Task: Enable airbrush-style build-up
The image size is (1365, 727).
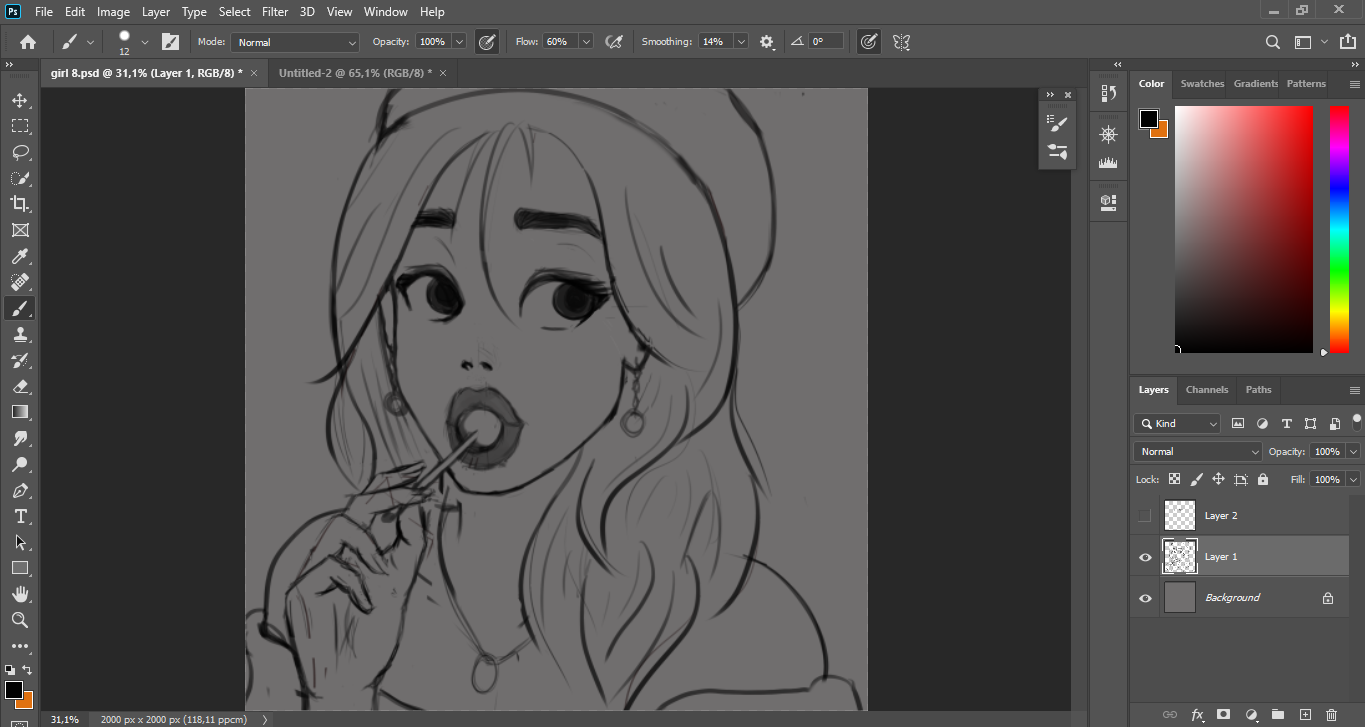Action: (614, 42)
